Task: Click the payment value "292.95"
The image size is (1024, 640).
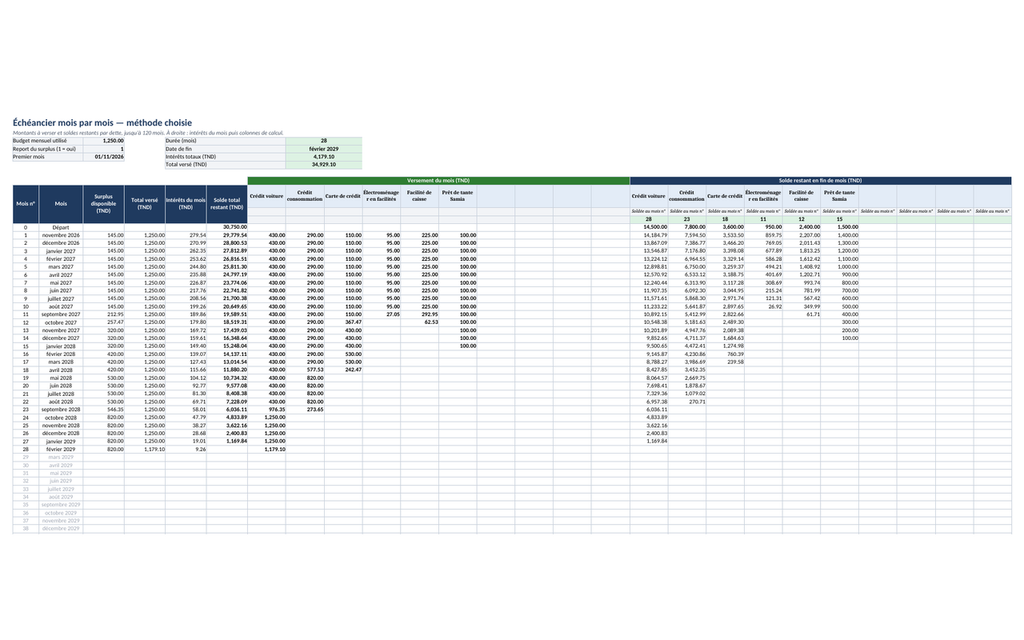Action: click(x=429, y=314)
